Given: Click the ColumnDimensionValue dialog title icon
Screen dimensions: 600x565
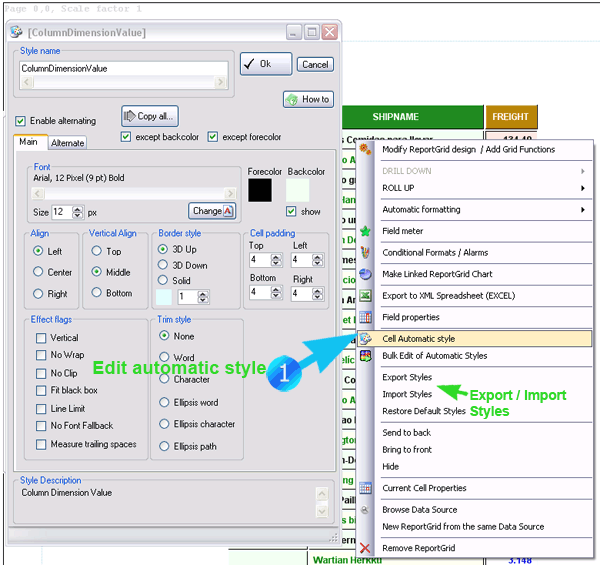Looking at the screenshot, I should 16,32.
